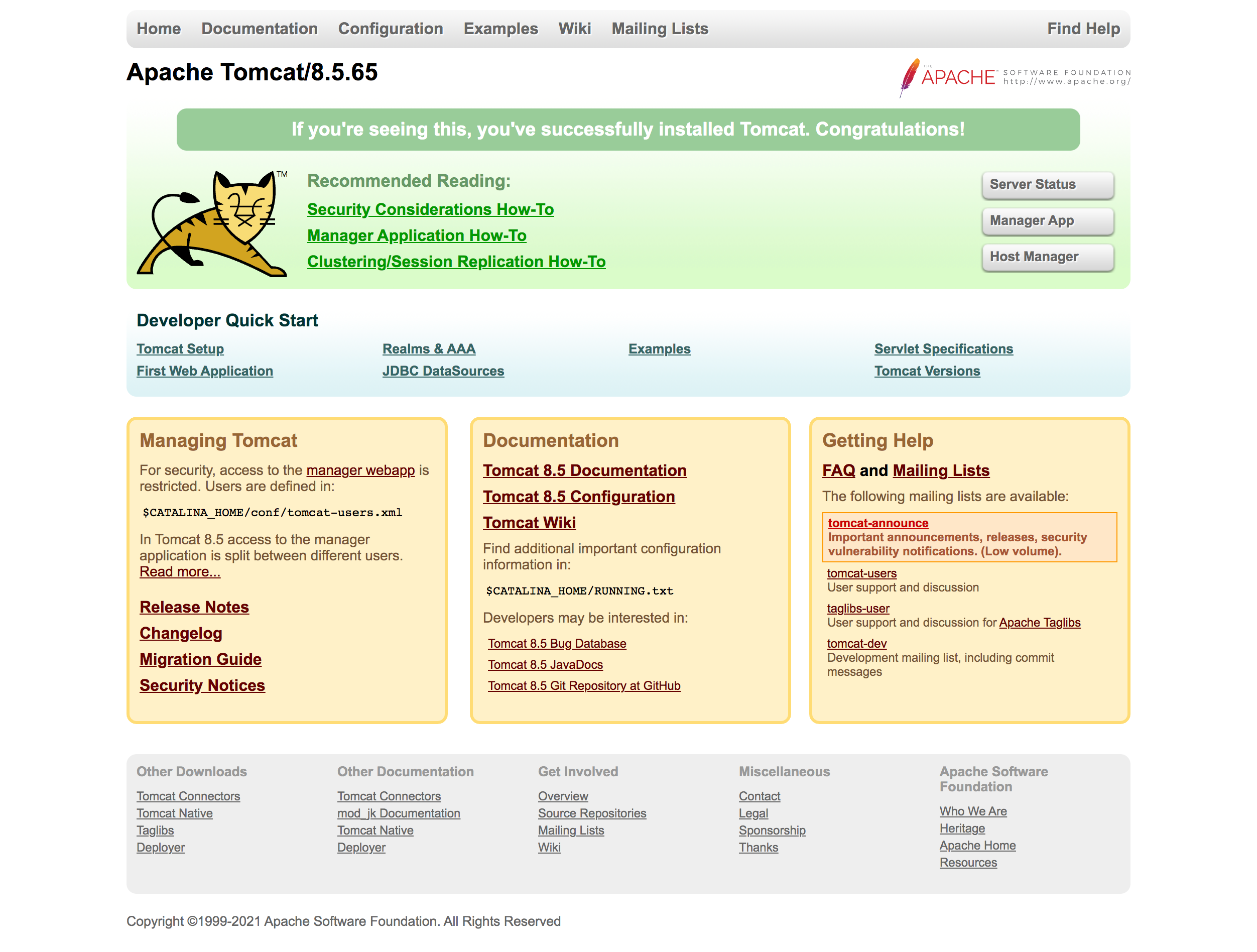The width and height of the screenshot is (1257, 952).
Task: Open Tomcat 8.5 Configuration link
Action: [579, 496]
